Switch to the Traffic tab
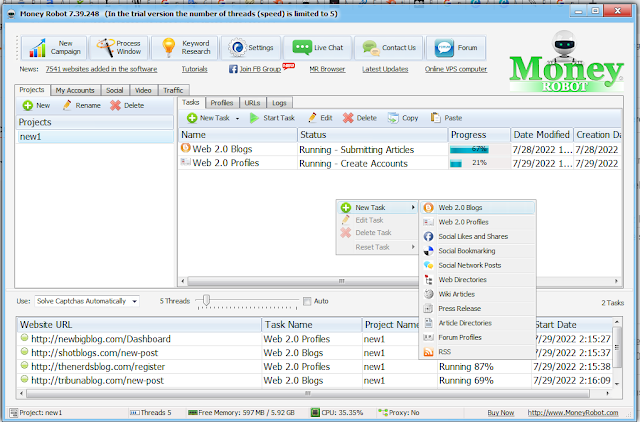 coord(173,90)
